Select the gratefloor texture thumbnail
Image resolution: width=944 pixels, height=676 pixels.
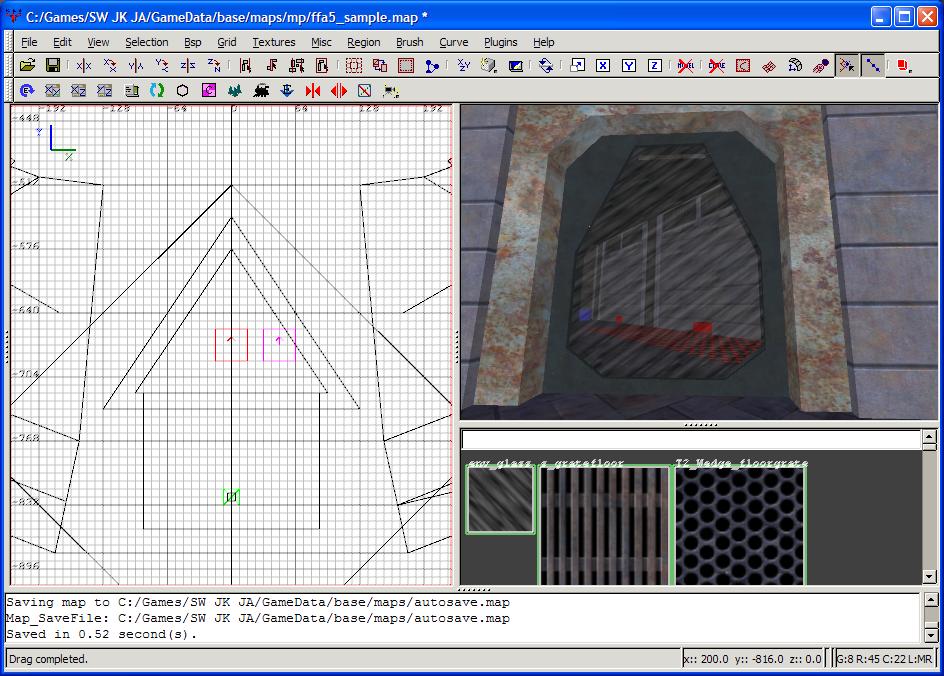pos(605,525)
